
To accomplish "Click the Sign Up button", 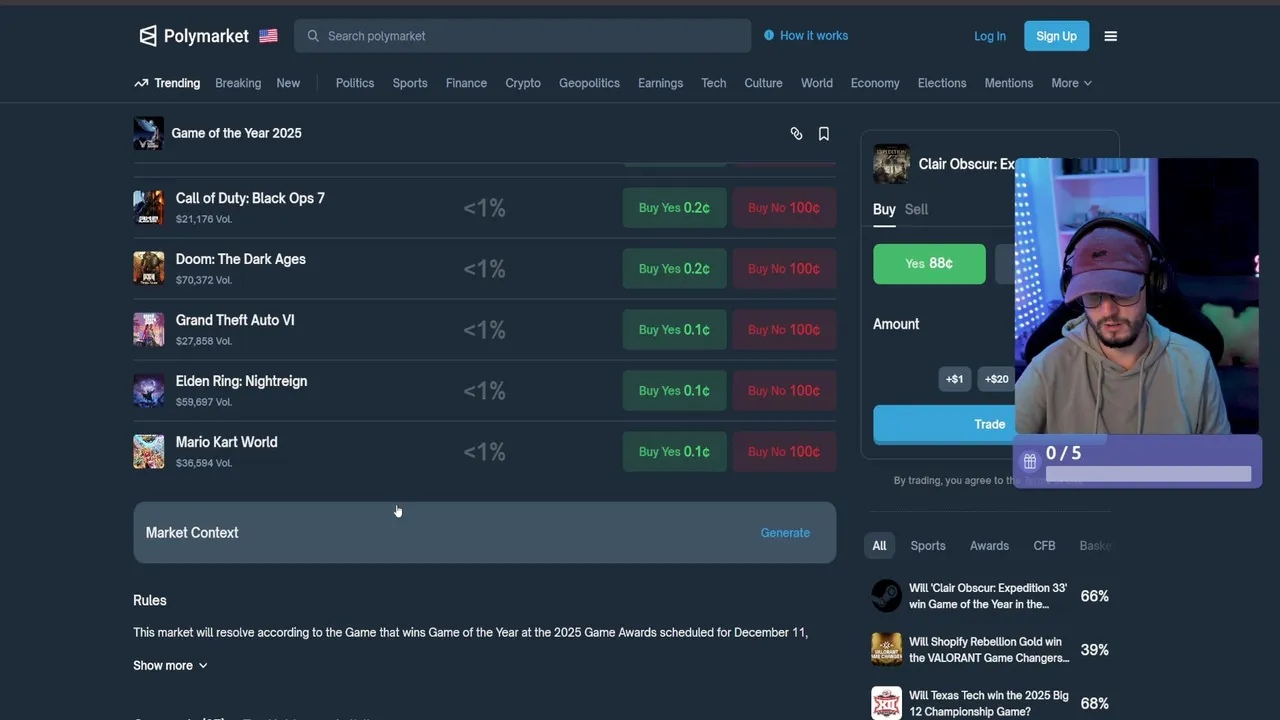I will click(x=1056, y=36).
